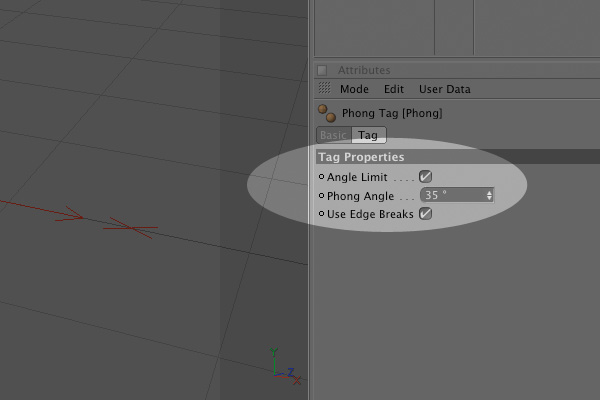Toggle the Use Edge Breaks checkbox

click(425, 213)
